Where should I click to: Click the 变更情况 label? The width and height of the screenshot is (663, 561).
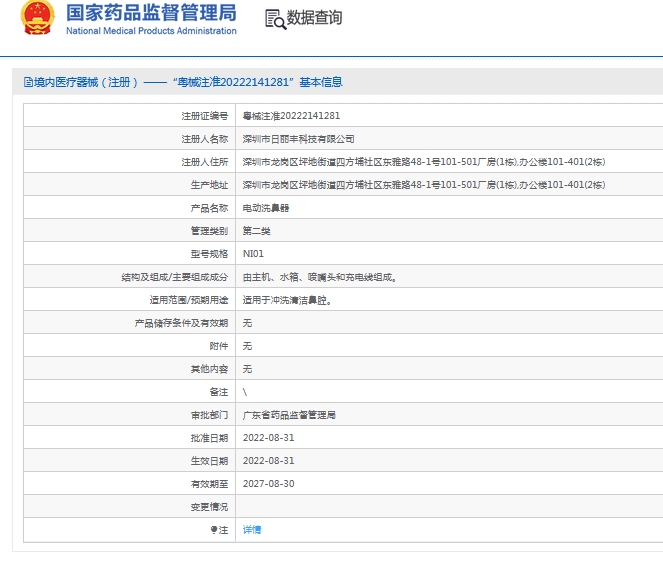click(209, 507)
